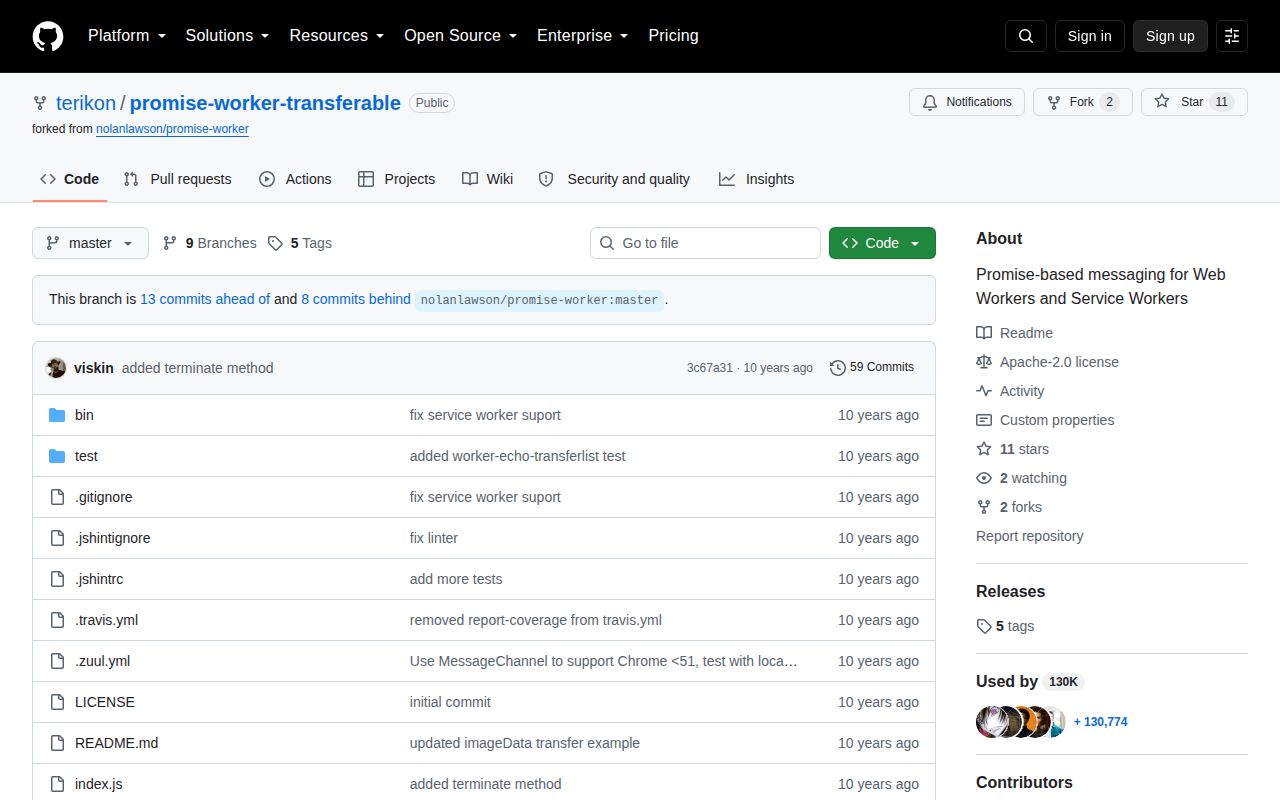The height and width of the screenshot is (800, 1280).
Task: Click the pulse icon beside Activity
Action: click(x=984, y=391)
